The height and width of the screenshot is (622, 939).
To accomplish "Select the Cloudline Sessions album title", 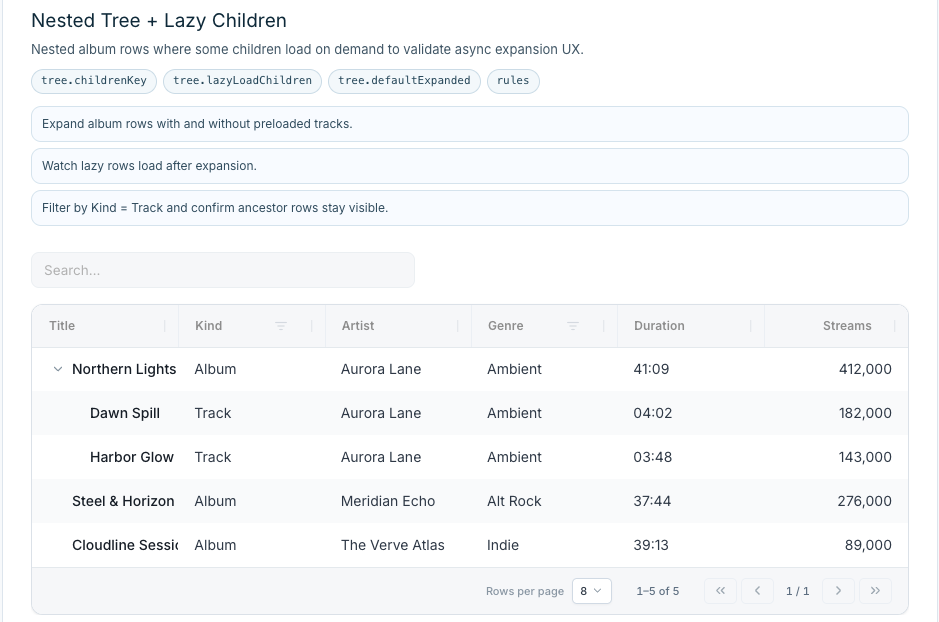I will [x=125, y=545].
